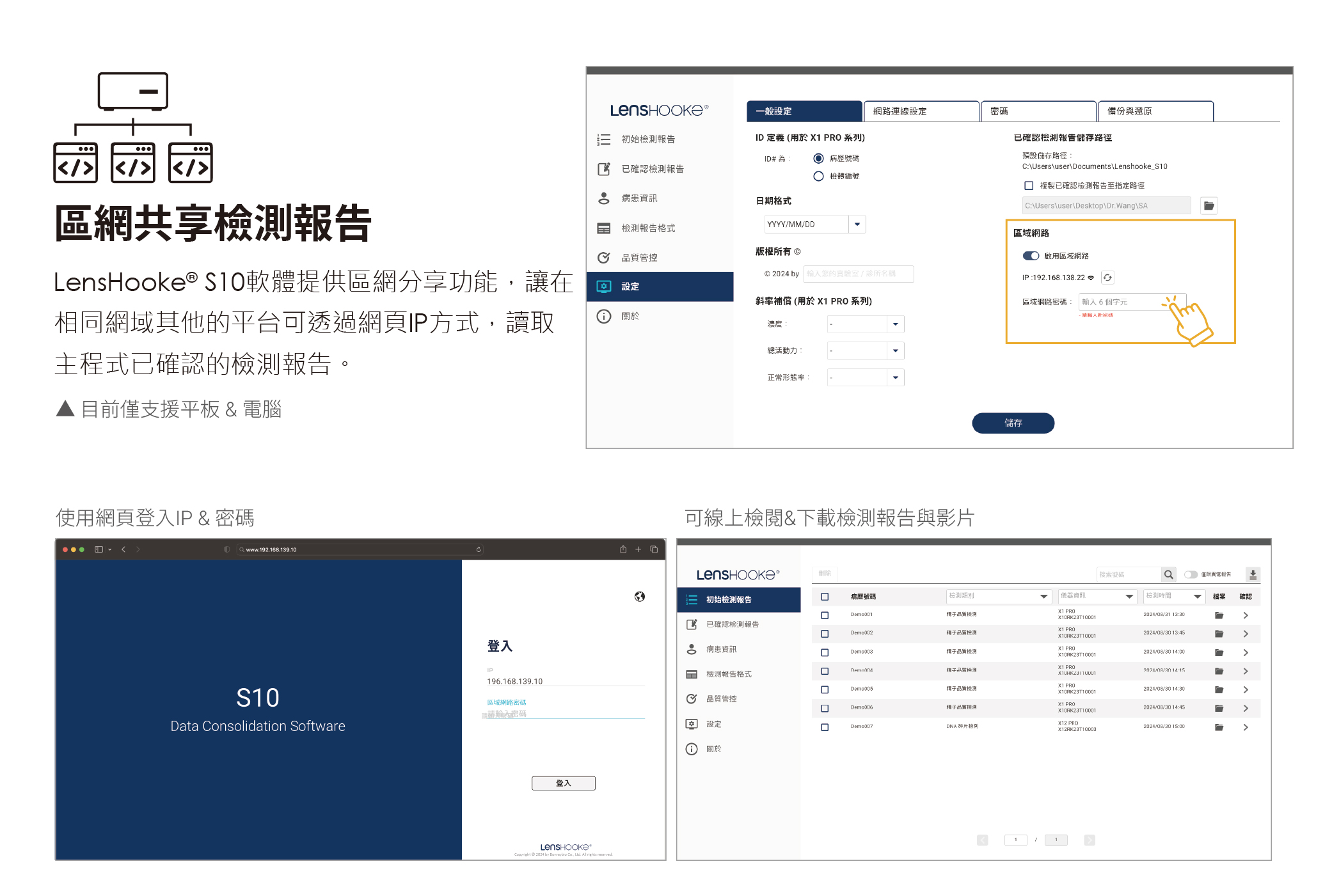
Task: Click the folder browse icon beside the Desktop path
Action: tap(1209, 205)
